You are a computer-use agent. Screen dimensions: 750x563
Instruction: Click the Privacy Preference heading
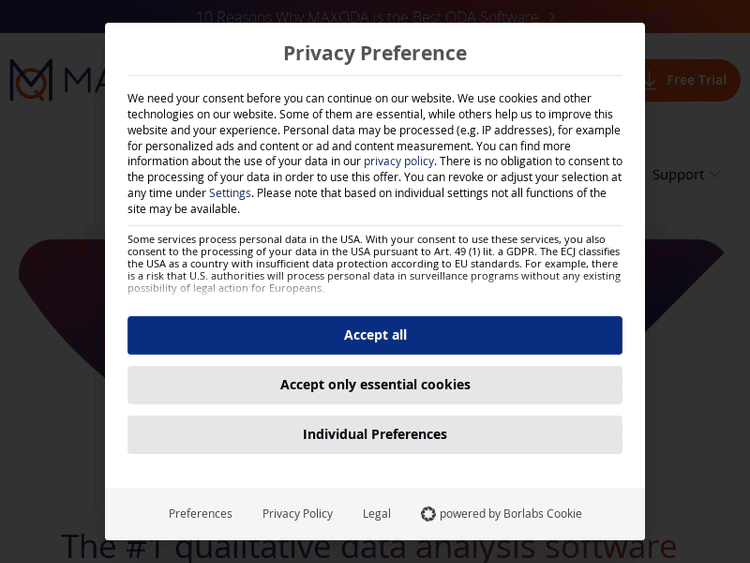point(375,53)
